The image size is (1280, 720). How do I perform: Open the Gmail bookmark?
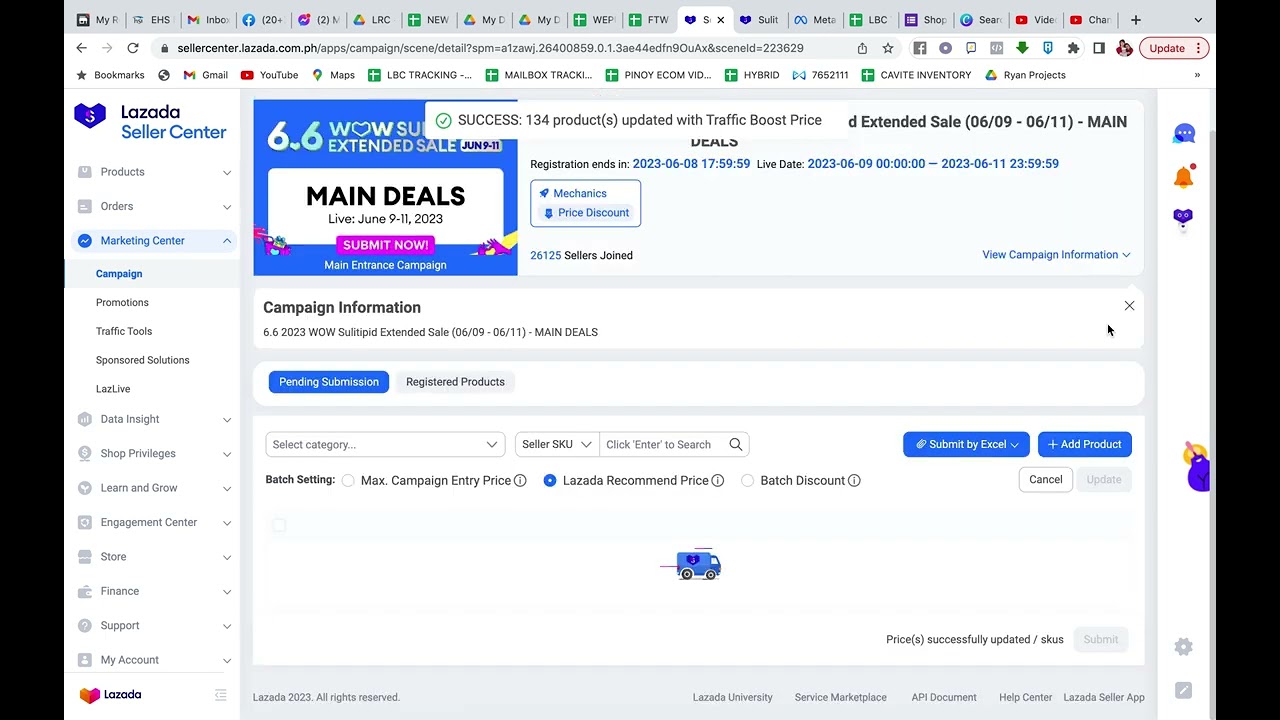pos(205,75)
